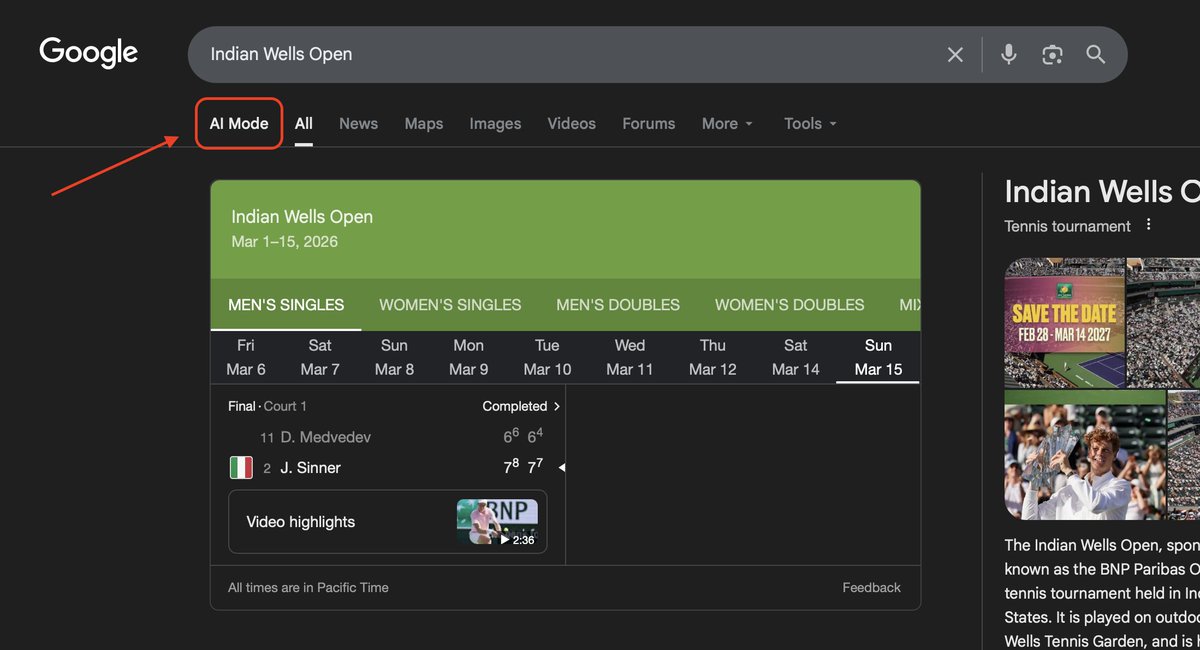Expand the Completed match details chevron
1200x650 pixels.
(x=557, y=406)
